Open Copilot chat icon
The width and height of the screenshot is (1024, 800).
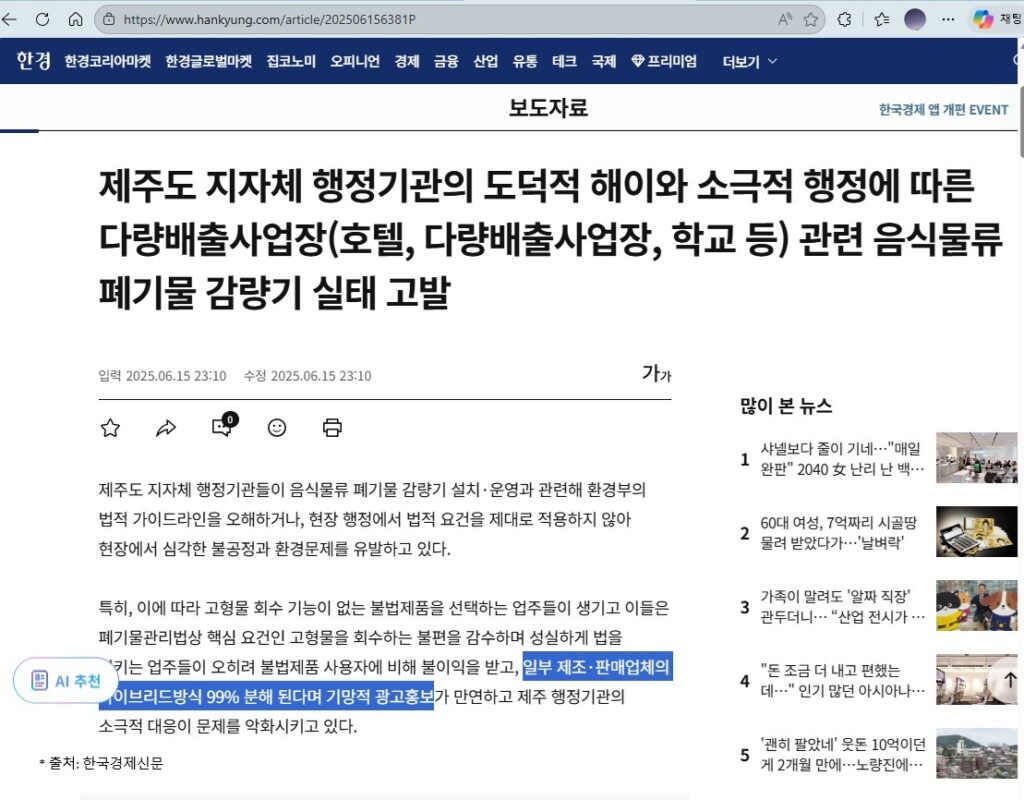click(983, 20)
